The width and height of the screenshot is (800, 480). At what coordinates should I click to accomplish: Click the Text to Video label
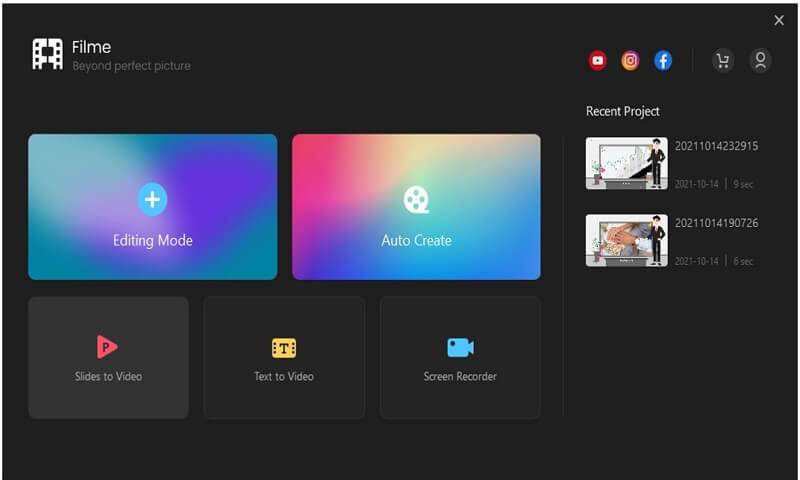point(284,376)
